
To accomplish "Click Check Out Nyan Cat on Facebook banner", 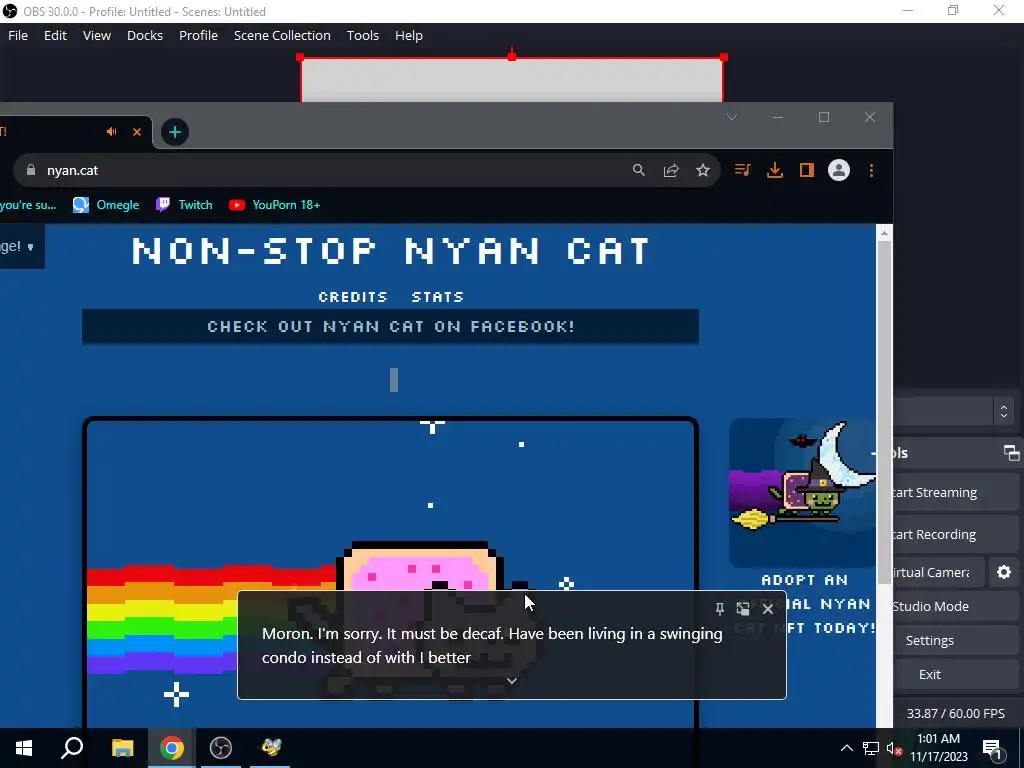I will (391, 327).
